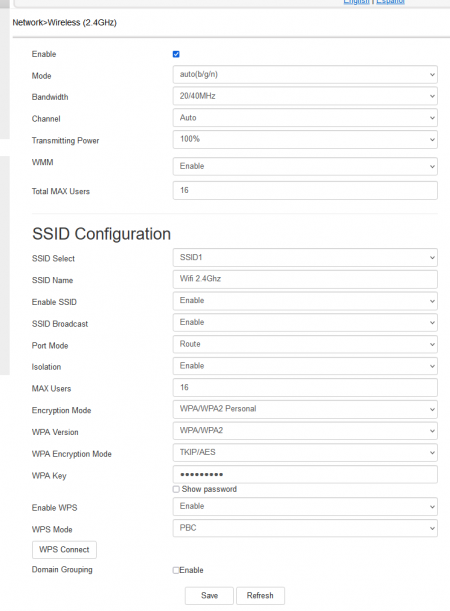
Task: Click the SSID Name input field
Action: pyautogui.click(x=305, y=279)
